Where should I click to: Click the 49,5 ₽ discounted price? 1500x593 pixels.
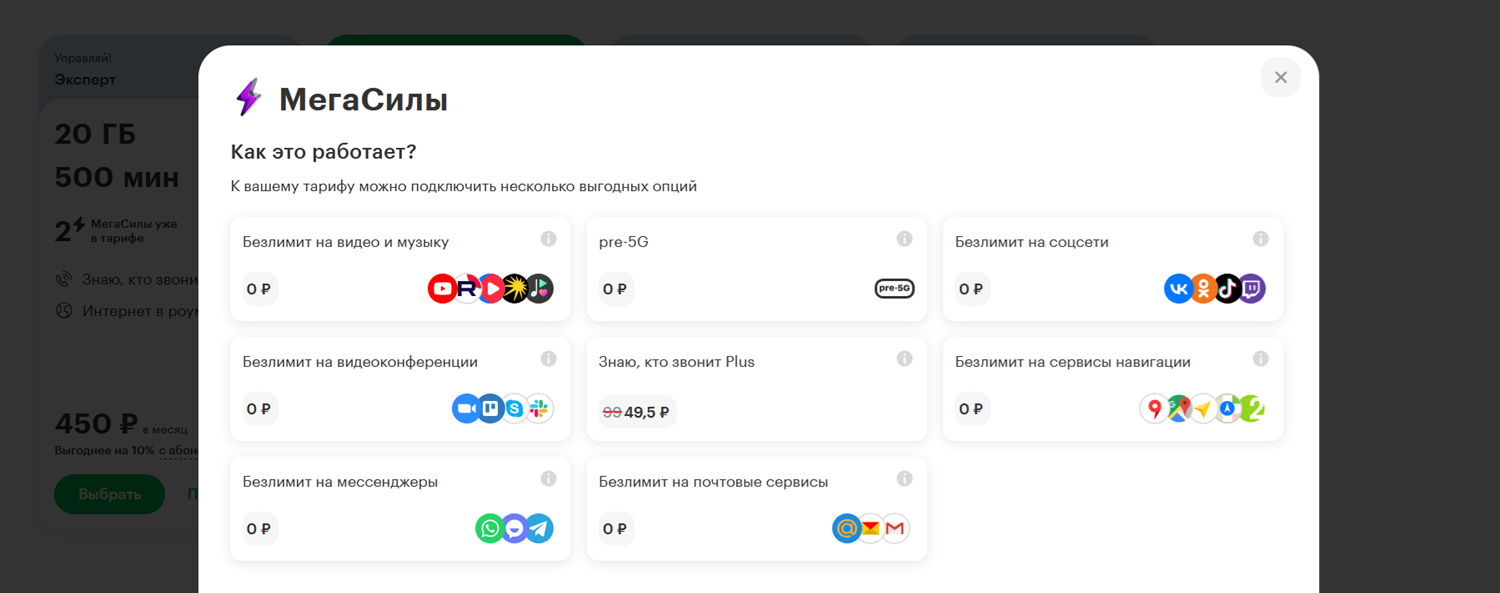pyautogui.click(x=647, y=412)
